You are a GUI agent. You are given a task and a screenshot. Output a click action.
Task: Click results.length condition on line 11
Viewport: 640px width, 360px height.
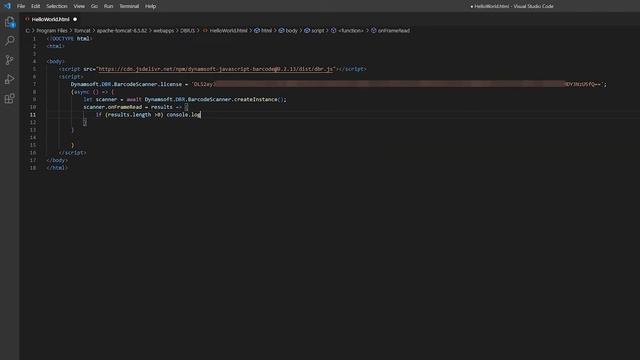(x=134, y=115)
